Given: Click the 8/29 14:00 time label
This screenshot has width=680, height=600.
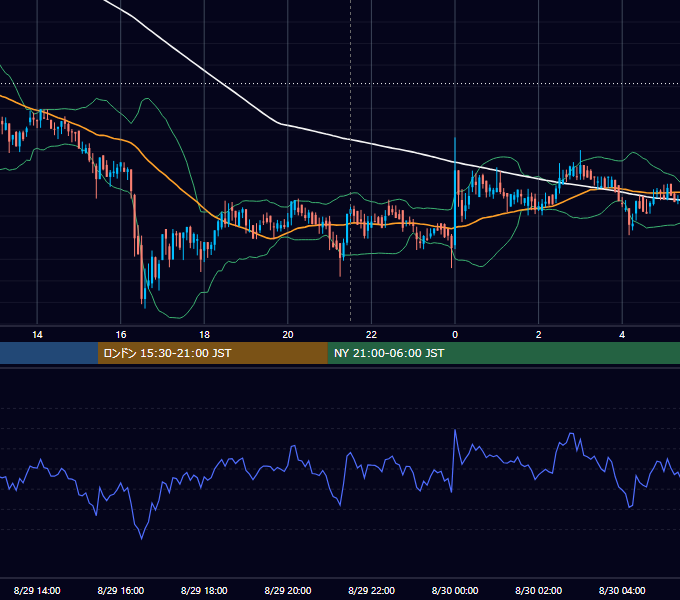Looking at the screenshot, I should [37, 590].
